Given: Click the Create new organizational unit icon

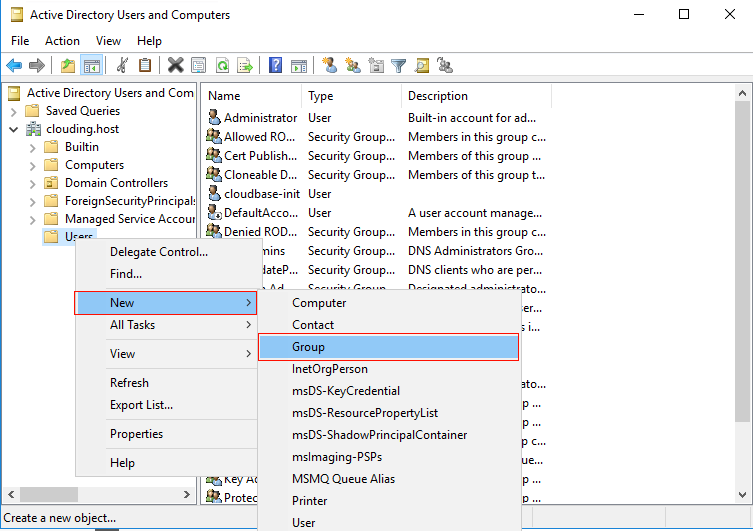Looking at the screenshot, I should (x=376, y=65).
